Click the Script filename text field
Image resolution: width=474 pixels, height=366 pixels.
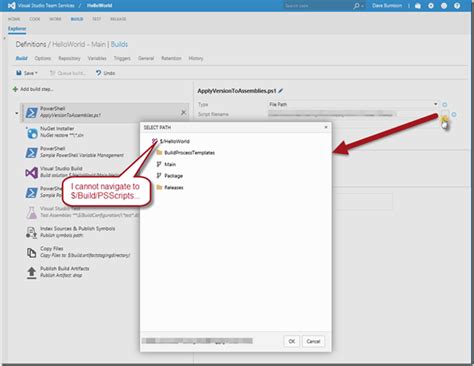click(353, 114)
